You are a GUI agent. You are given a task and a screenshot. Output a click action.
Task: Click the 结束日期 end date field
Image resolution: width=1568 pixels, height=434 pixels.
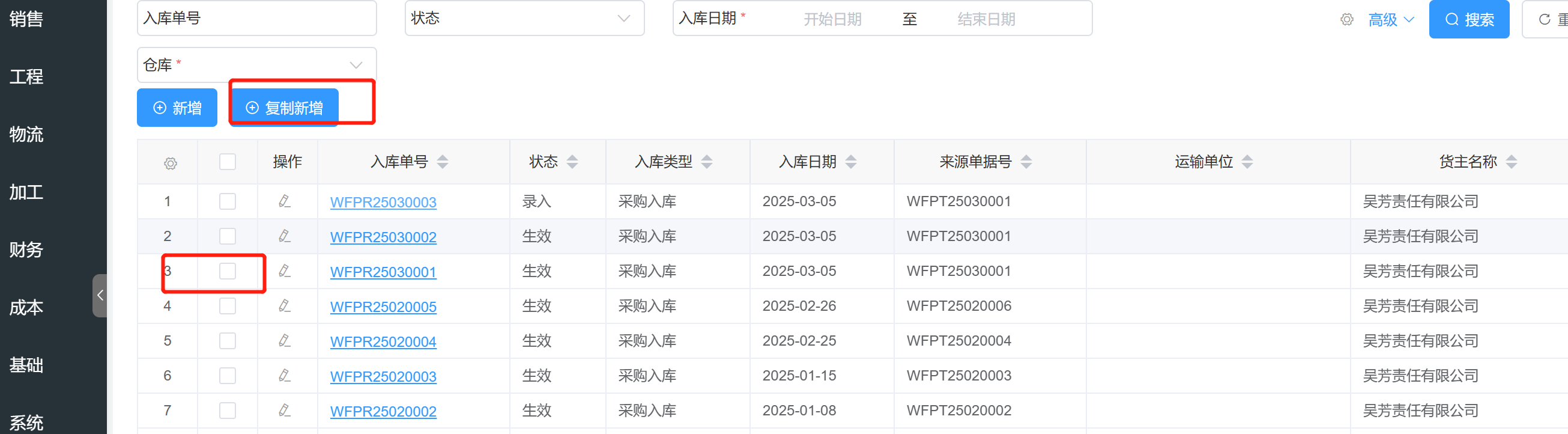pos(986,19)
